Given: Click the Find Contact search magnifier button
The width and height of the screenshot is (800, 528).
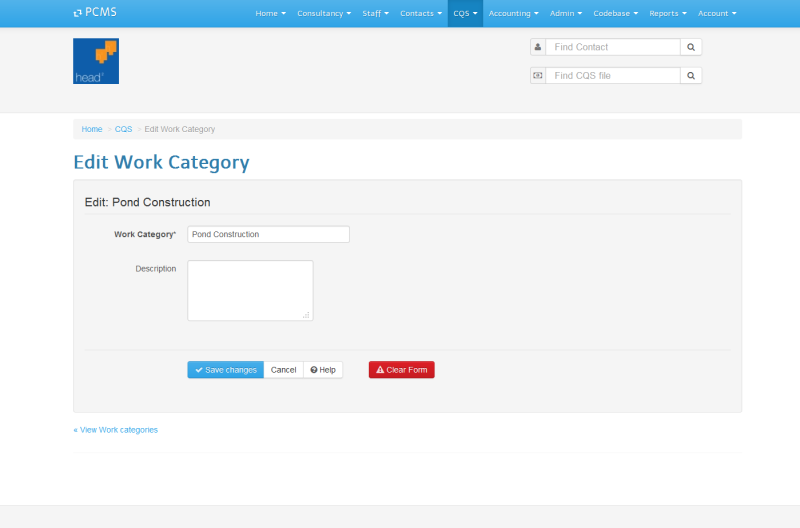Looking at the screenshot, I should [691, 47].
